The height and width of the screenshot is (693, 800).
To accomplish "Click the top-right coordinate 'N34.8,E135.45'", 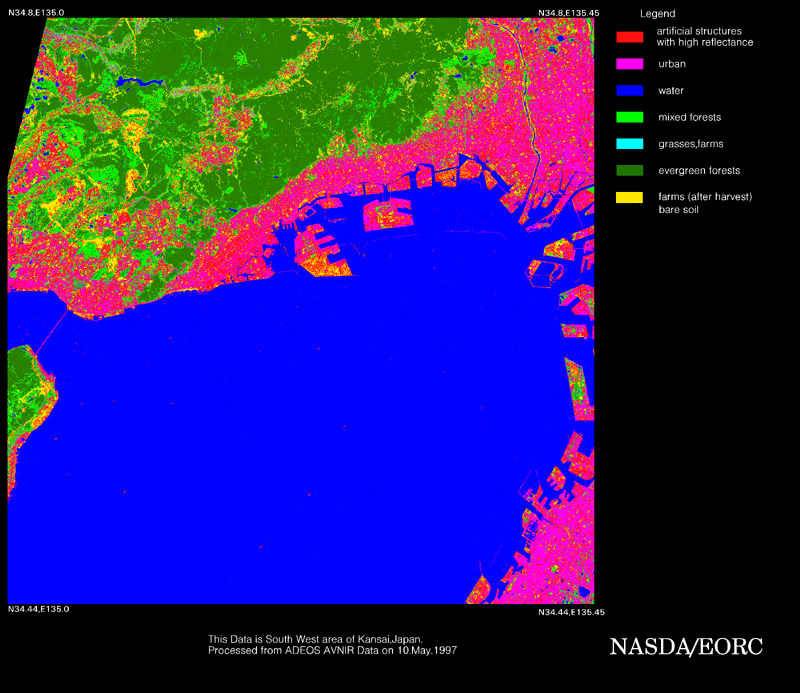I will [x=569, y=13].
